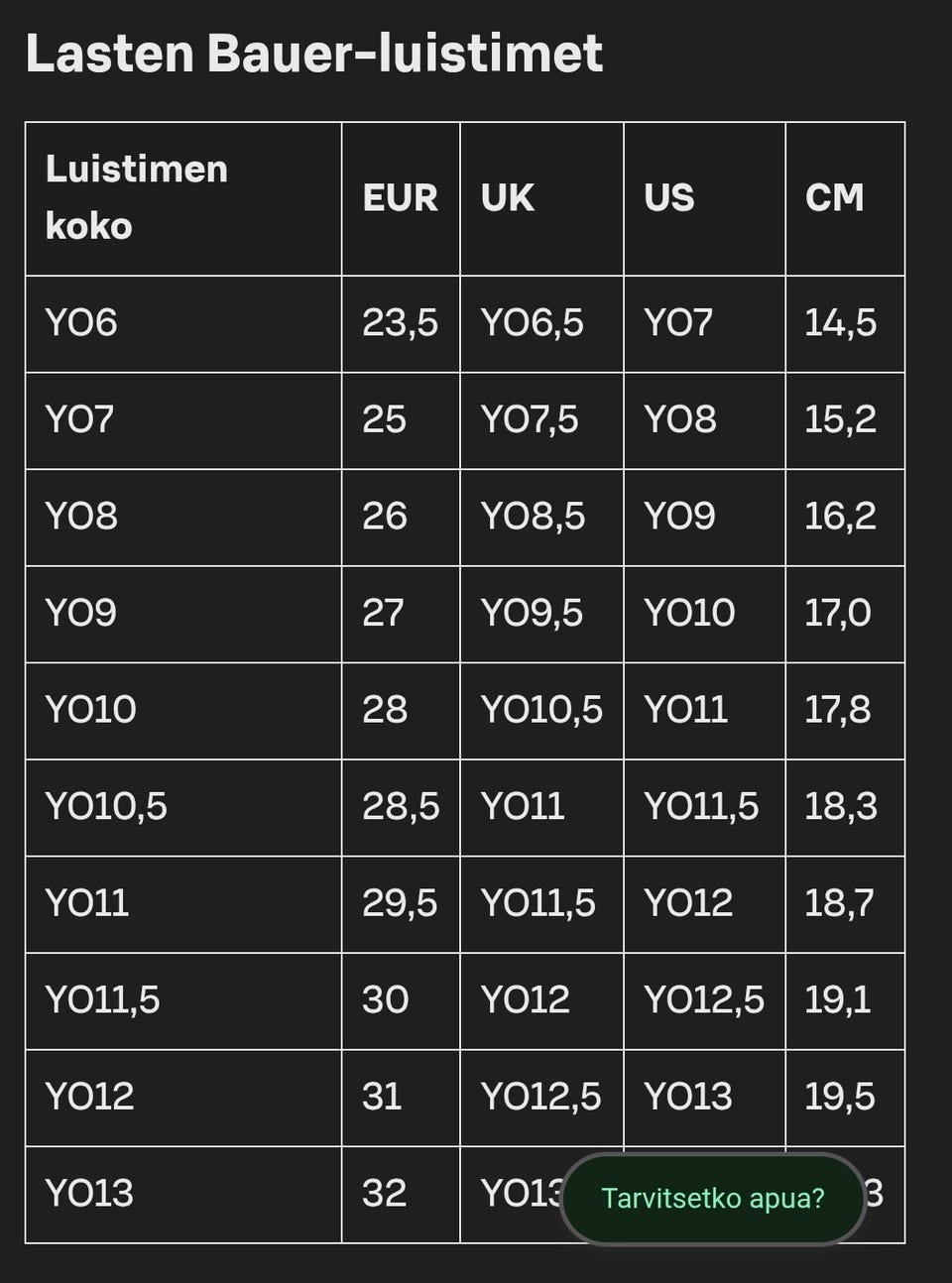The image size is (952, 1283).
Task: Select the UK value YO7,5 cell
Action: point(530,419)
